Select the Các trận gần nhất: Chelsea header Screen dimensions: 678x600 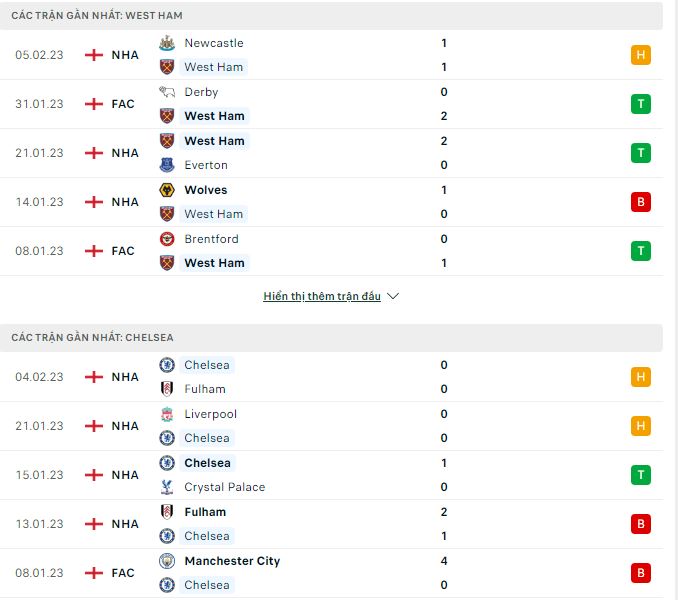pos(92,338)
